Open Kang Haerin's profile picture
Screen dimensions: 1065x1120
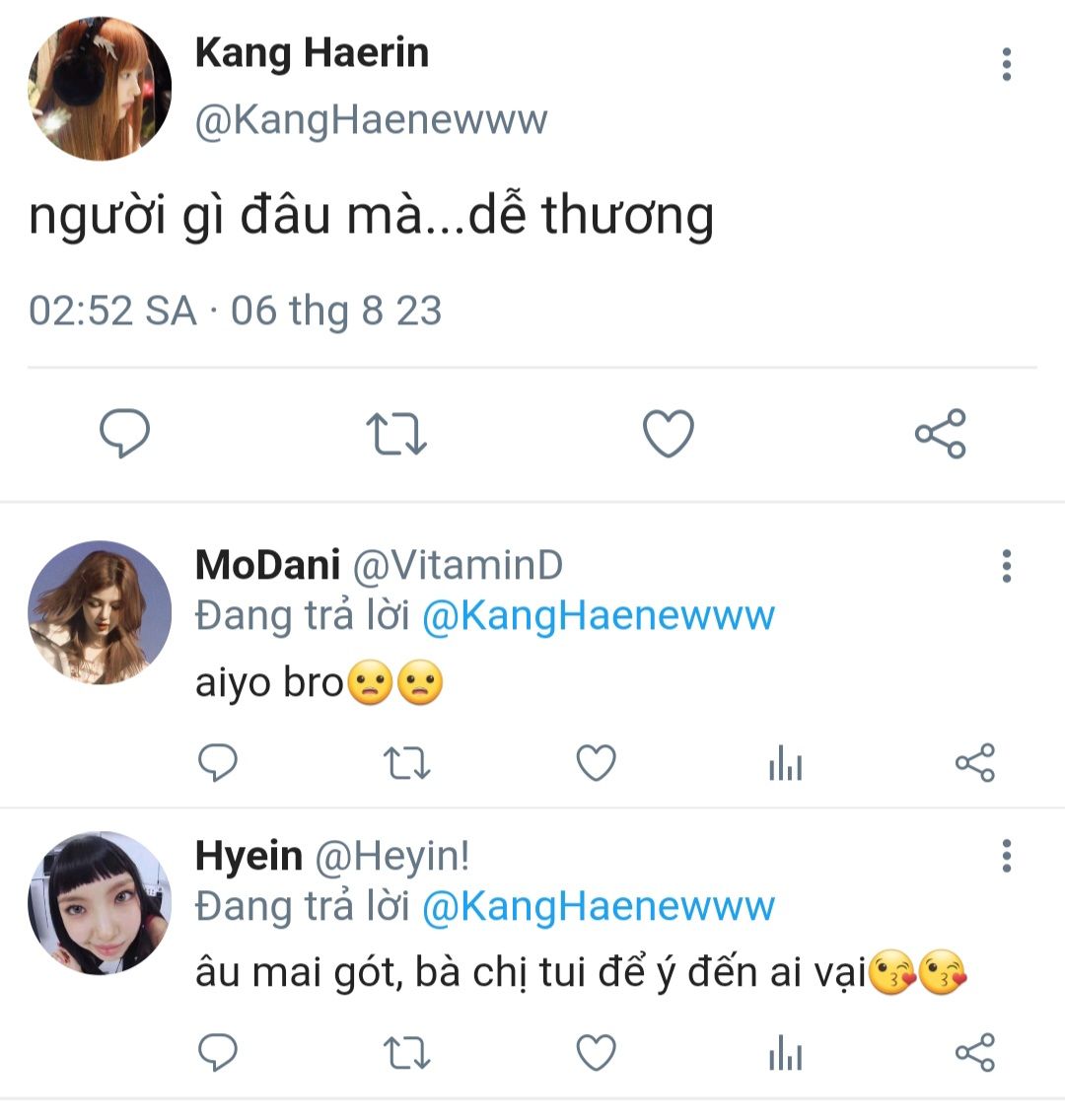pyautogui.click(x=100, y=88)
